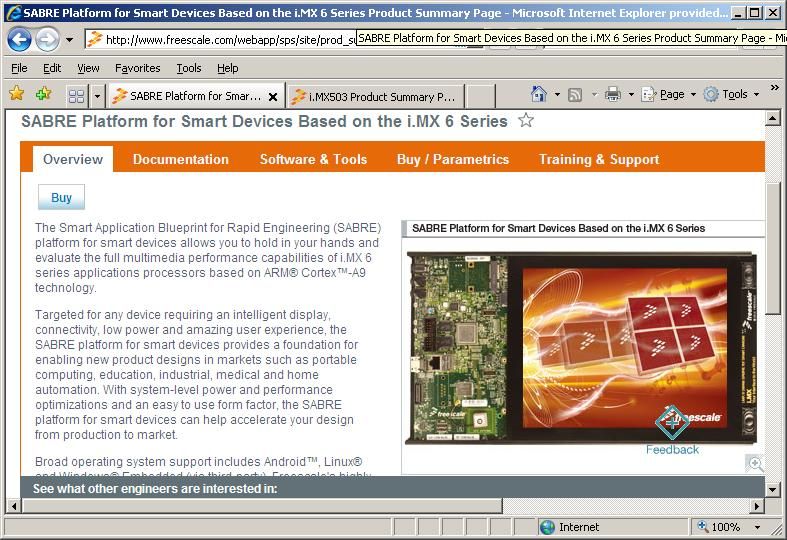
Task: Switch to i.MX503 Product Summary tab
Action: point(375,97)
